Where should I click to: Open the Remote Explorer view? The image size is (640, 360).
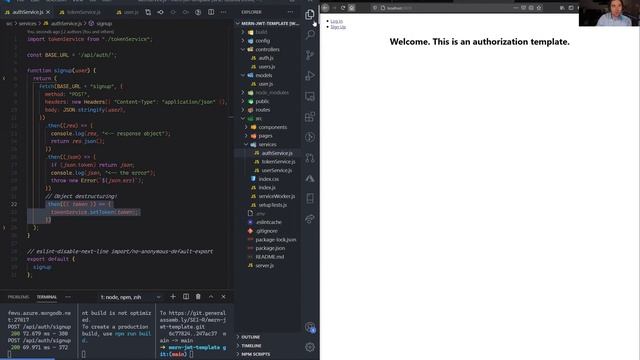click(310, 96)
